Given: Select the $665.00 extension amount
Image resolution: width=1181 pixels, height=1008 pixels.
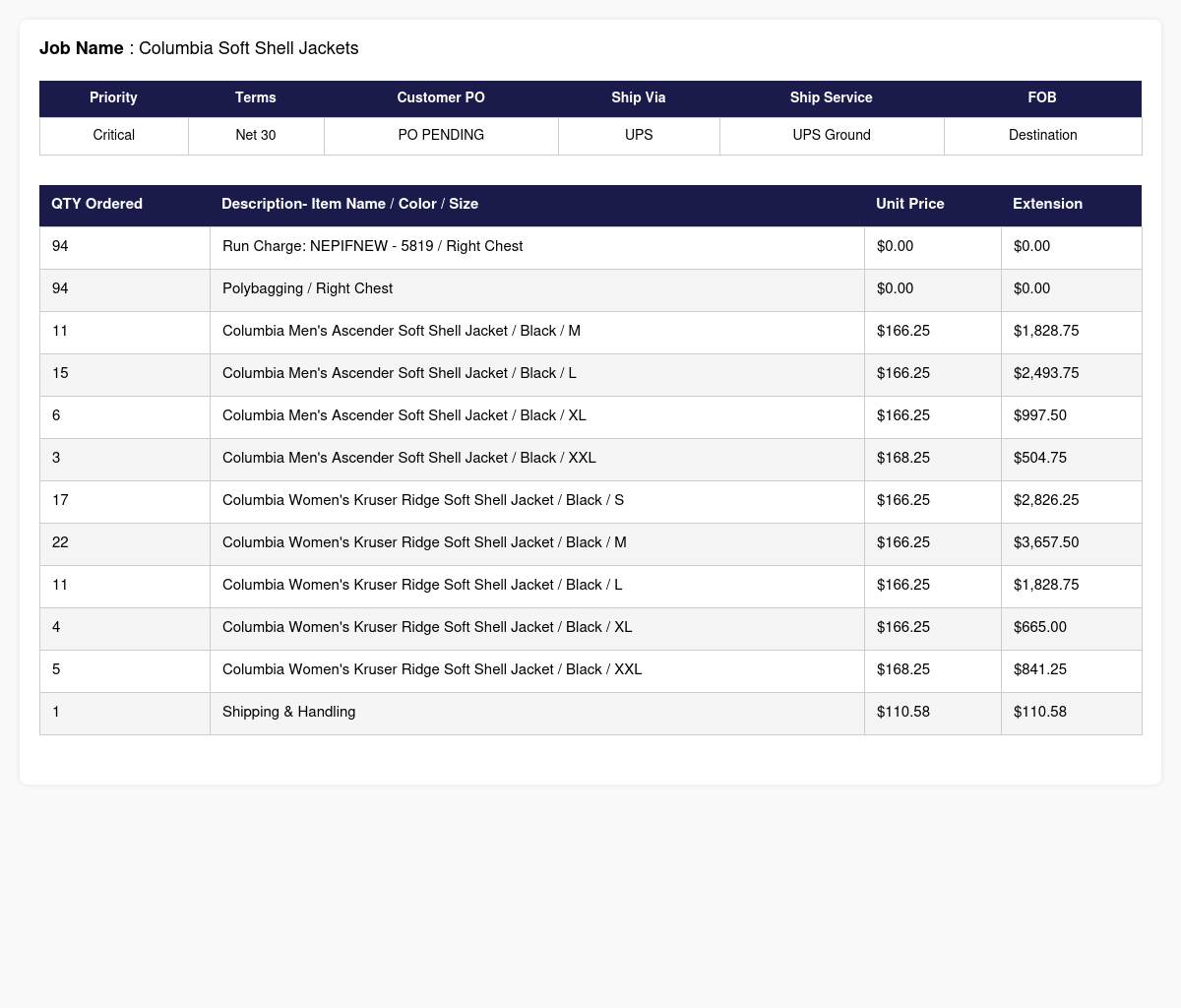Looking at the screenshot, I should coord(1072,627).
